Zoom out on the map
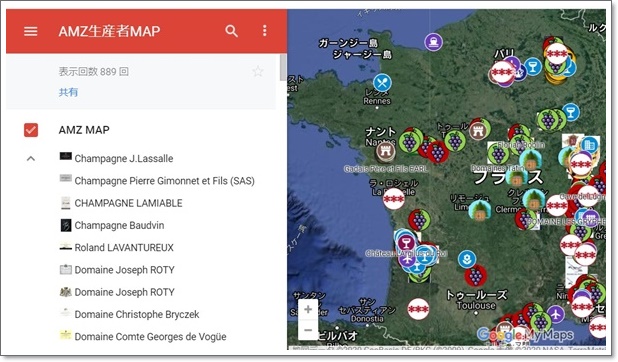This screenshot has width=618, height=362. [308, 330]
